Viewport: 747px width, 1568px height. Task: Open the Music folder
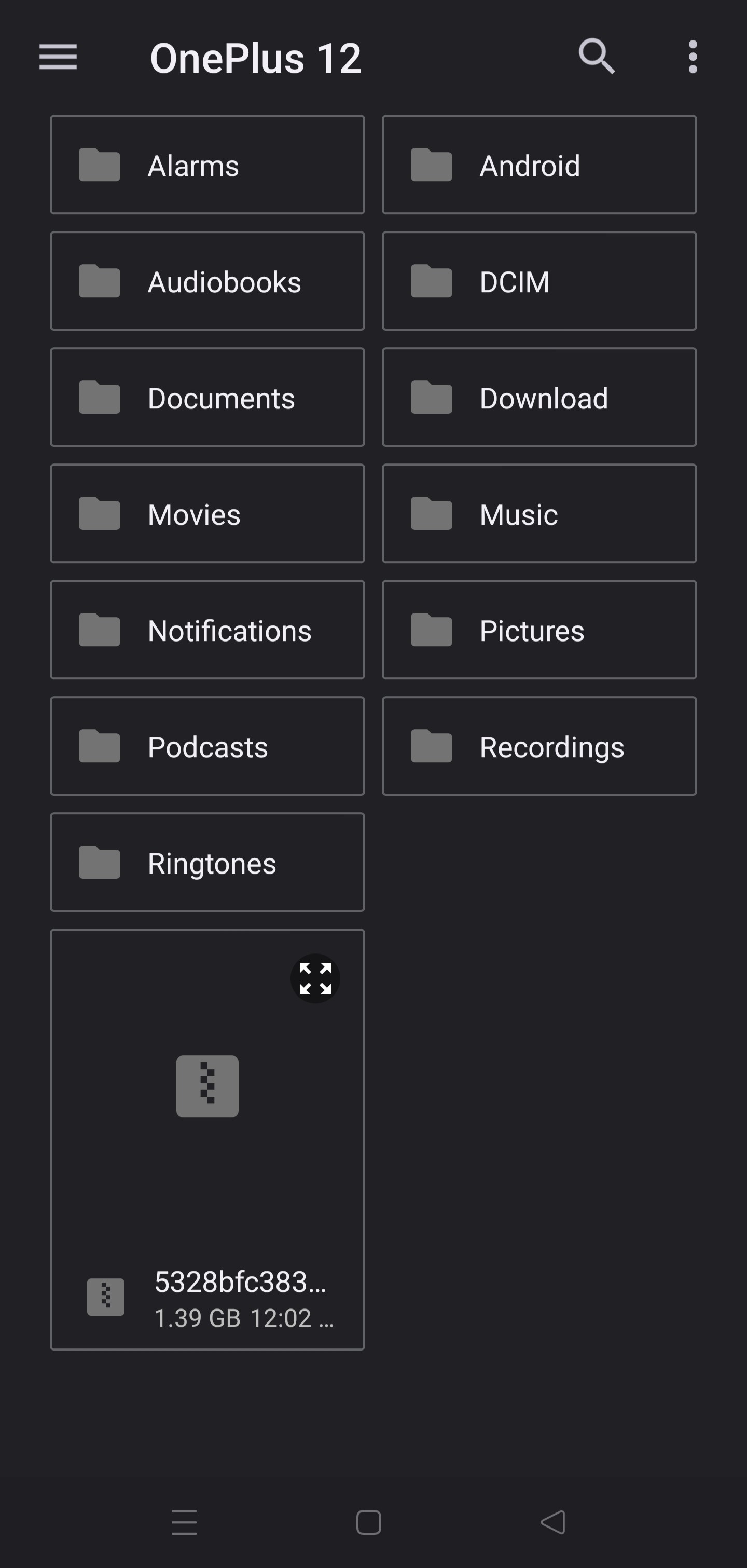coord(539,514)
